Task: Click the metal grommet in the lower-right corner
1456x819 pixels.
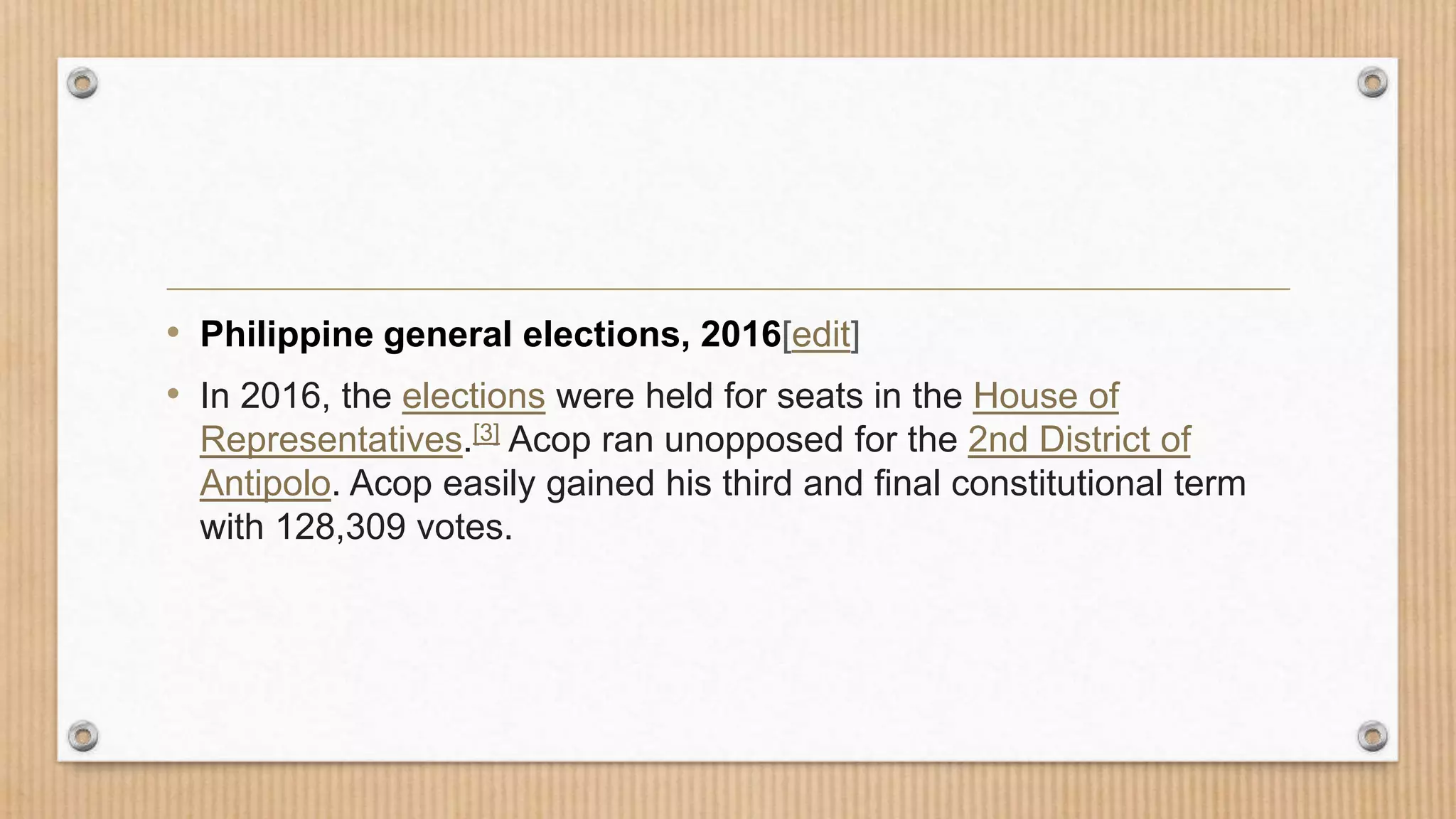Action: (x=1372, y=736)
